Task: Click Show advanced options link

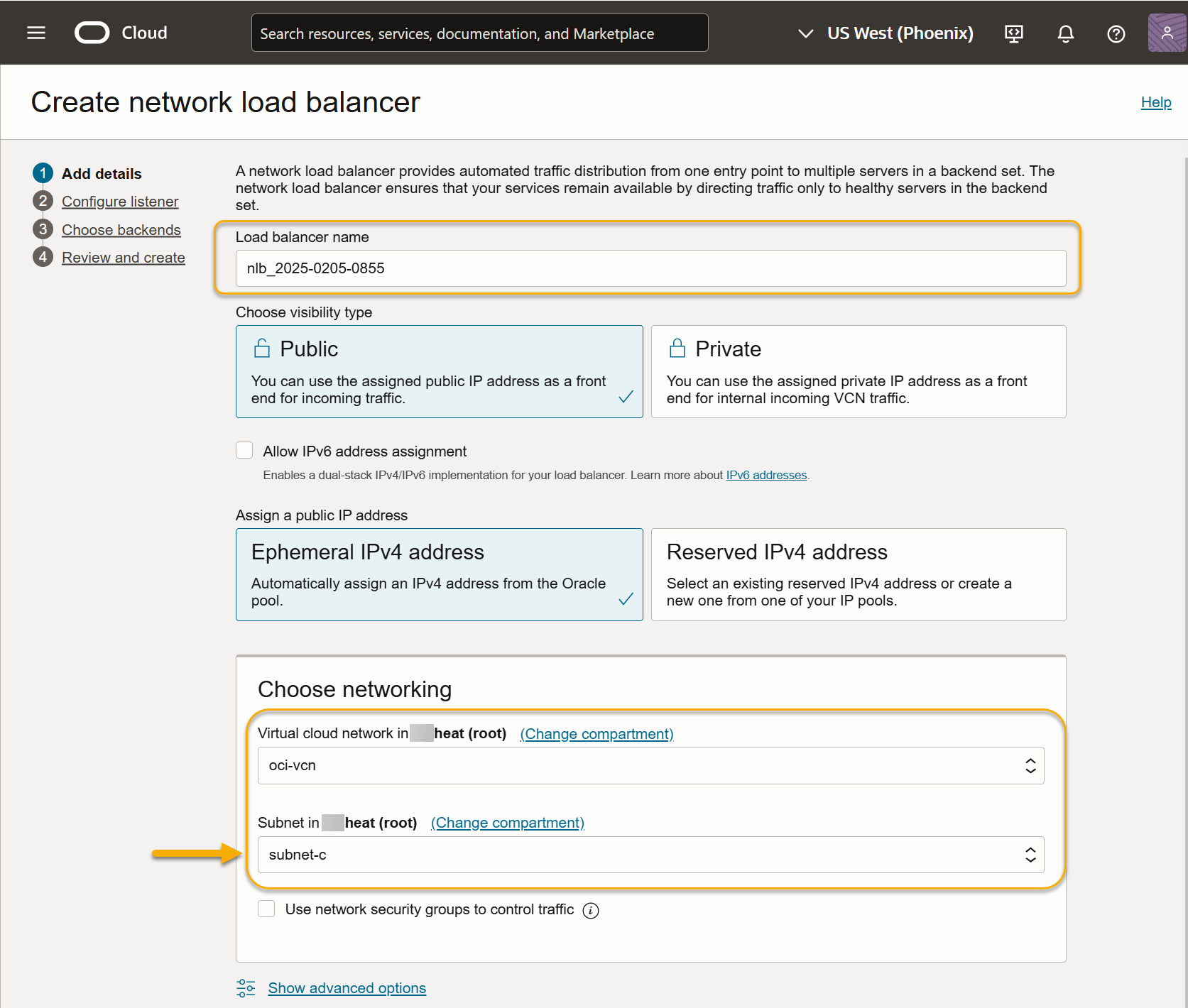Action: point(347,988)
